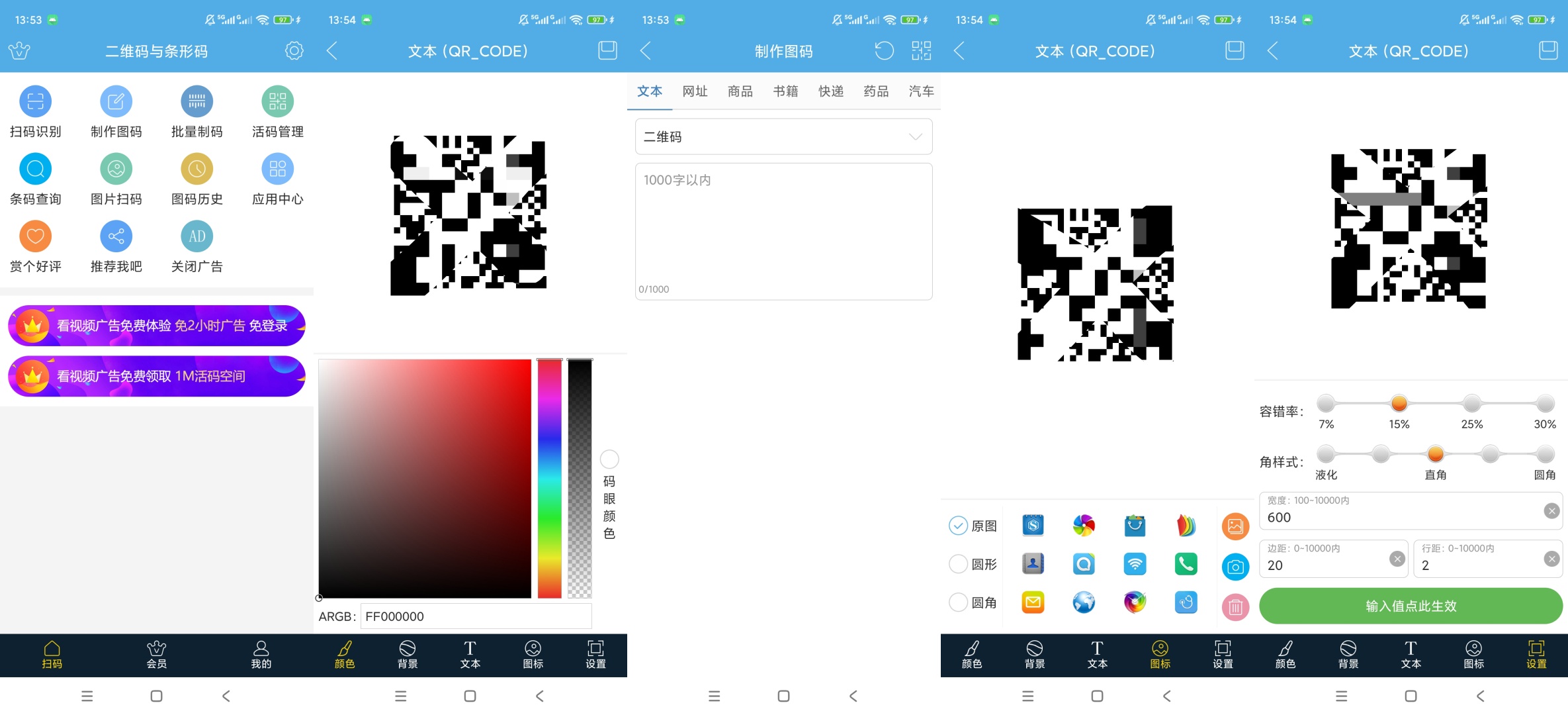Click the QR grid icon on 制作图码 header
Screen dimensions: 1568x715
921,51
